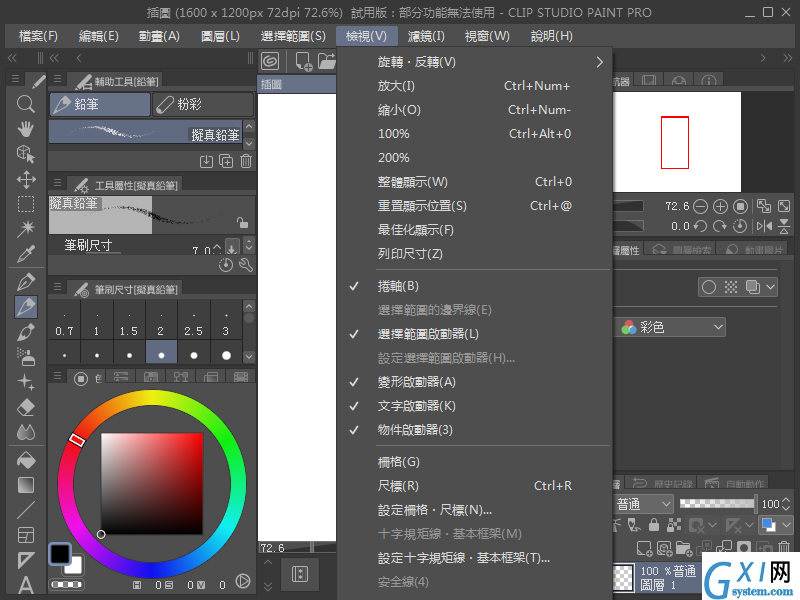Select the active Pencil tool
This screenshot has height=600, width=800.
(26, 307)
